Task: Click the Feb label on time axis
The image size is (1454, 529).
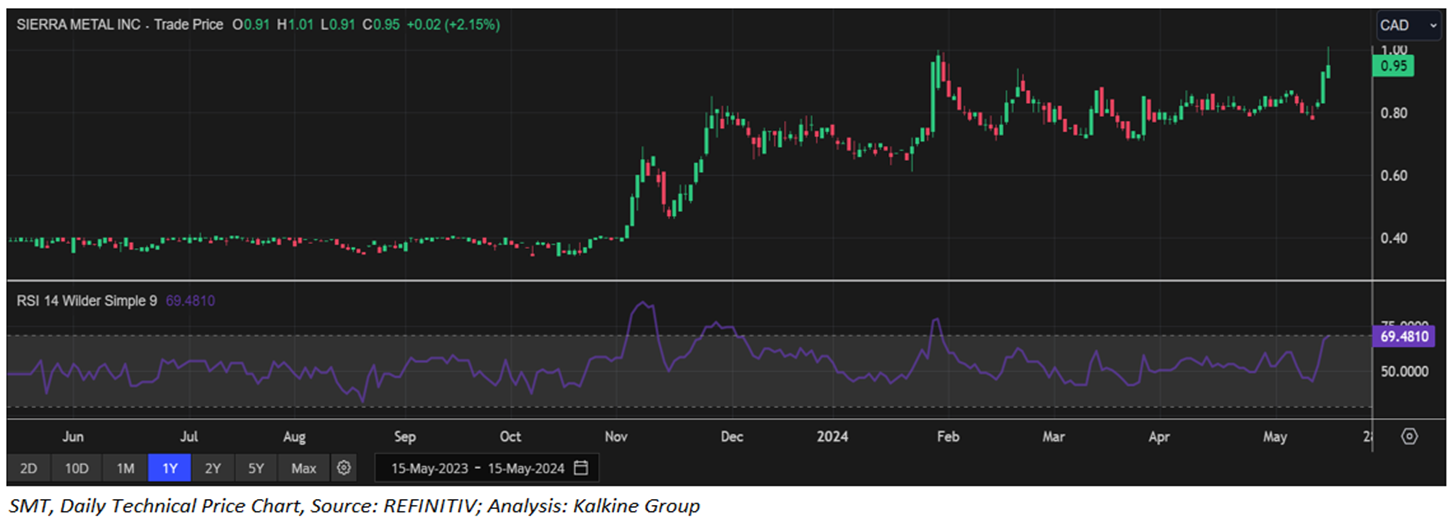Action: [947, 437]
